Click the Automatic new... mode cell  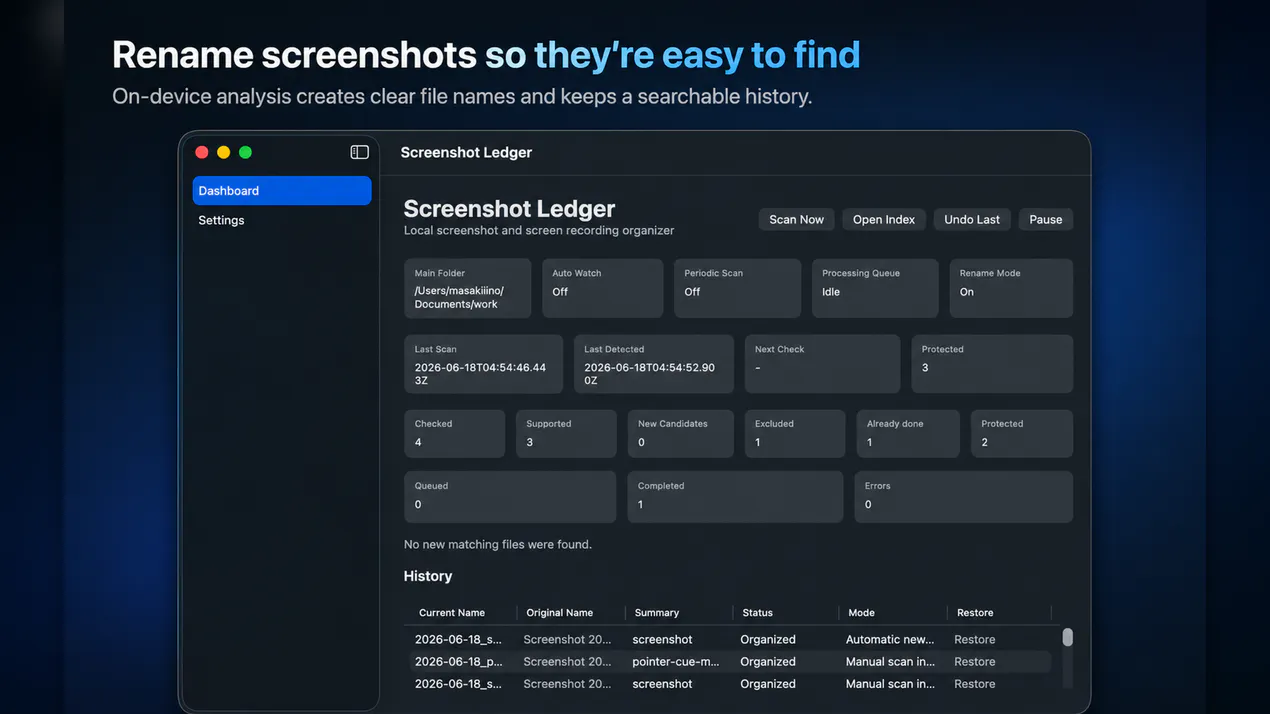(890, 640)
